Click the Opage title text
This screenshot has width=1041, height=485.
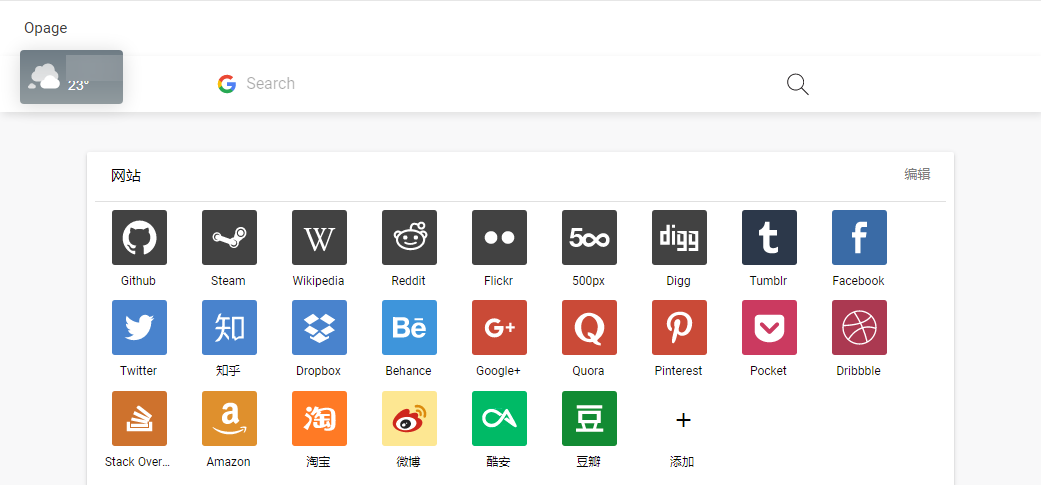coord(46,28)
